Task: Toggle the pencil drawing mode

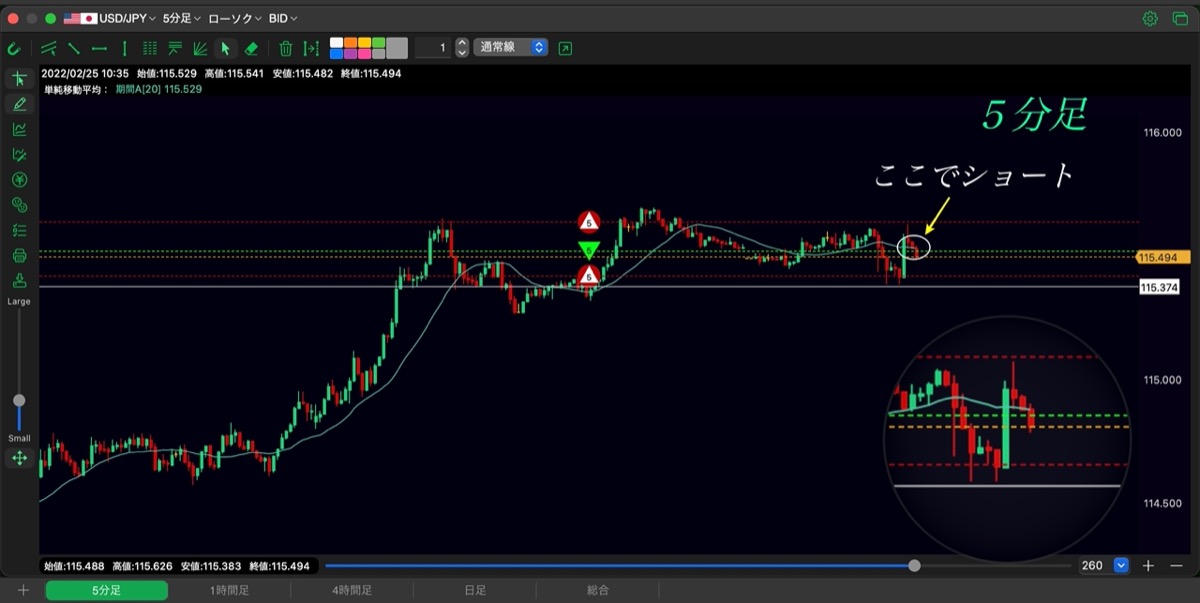Action: (19, 104)
